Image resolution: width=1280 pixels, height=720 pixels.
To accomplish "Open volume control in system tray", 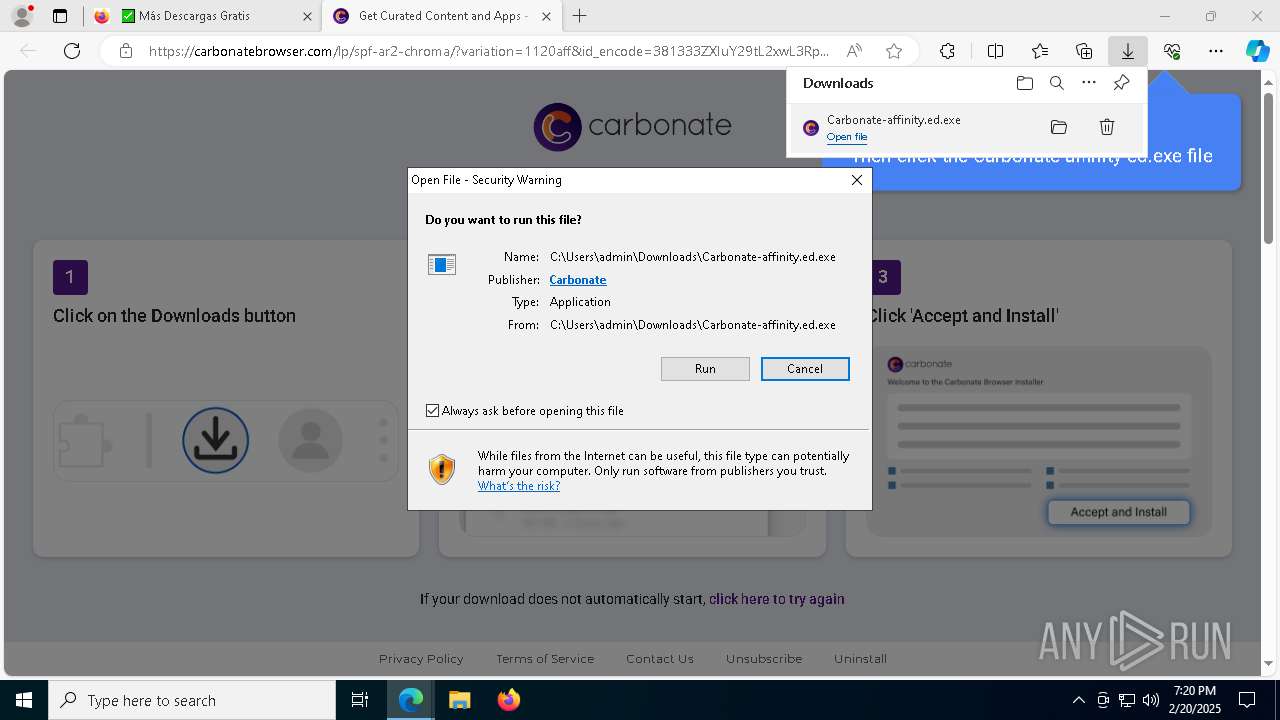I will (1151, 700).
